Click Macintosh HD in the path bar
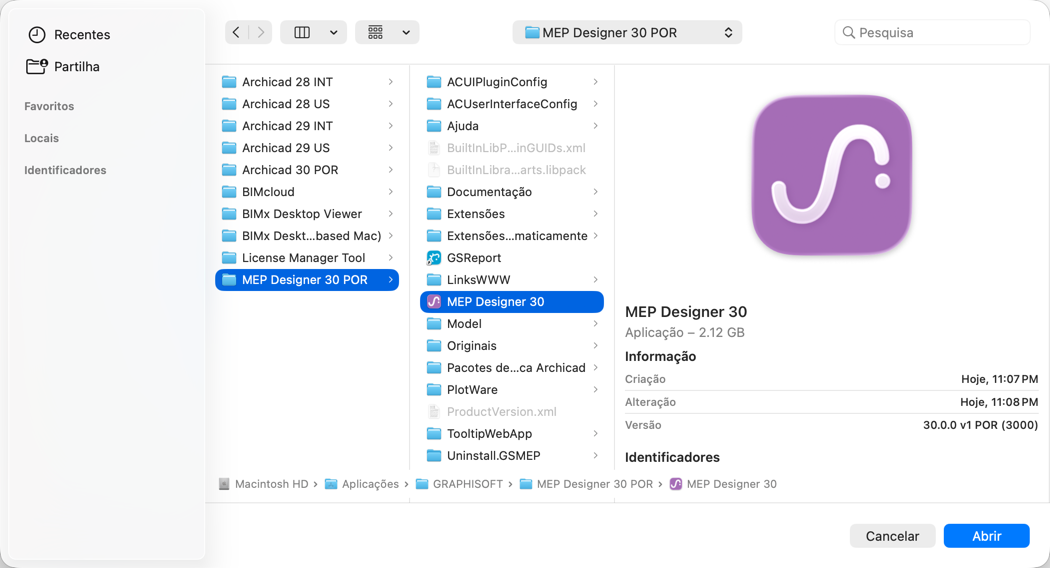 pyautogui.click(x=264, y=484)
